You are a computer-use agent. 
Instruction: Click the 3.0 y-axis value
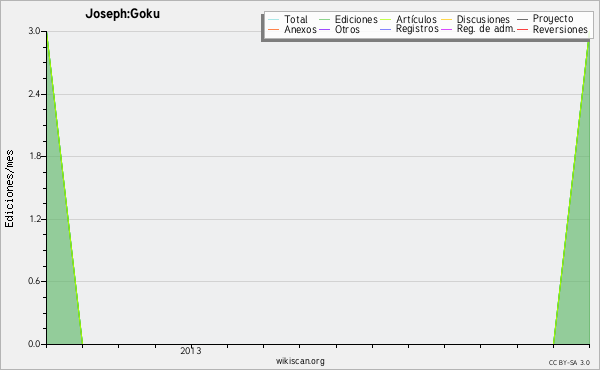tap(34, 31)
